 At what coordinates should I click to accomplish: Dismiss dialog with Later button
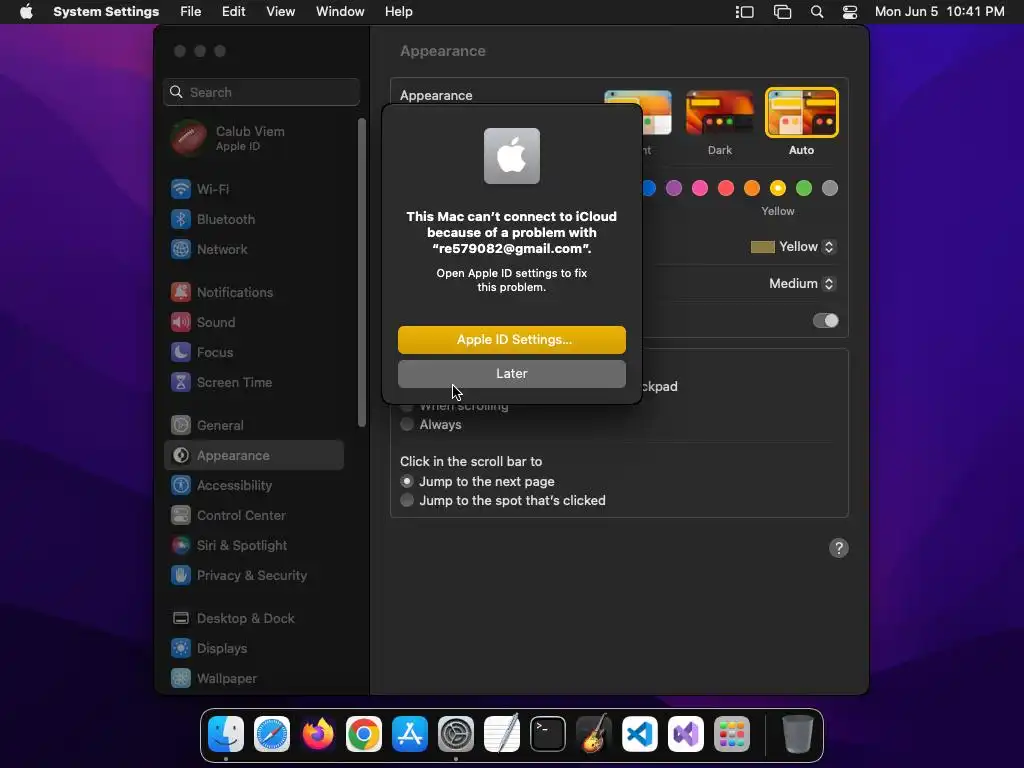[512, 374]
